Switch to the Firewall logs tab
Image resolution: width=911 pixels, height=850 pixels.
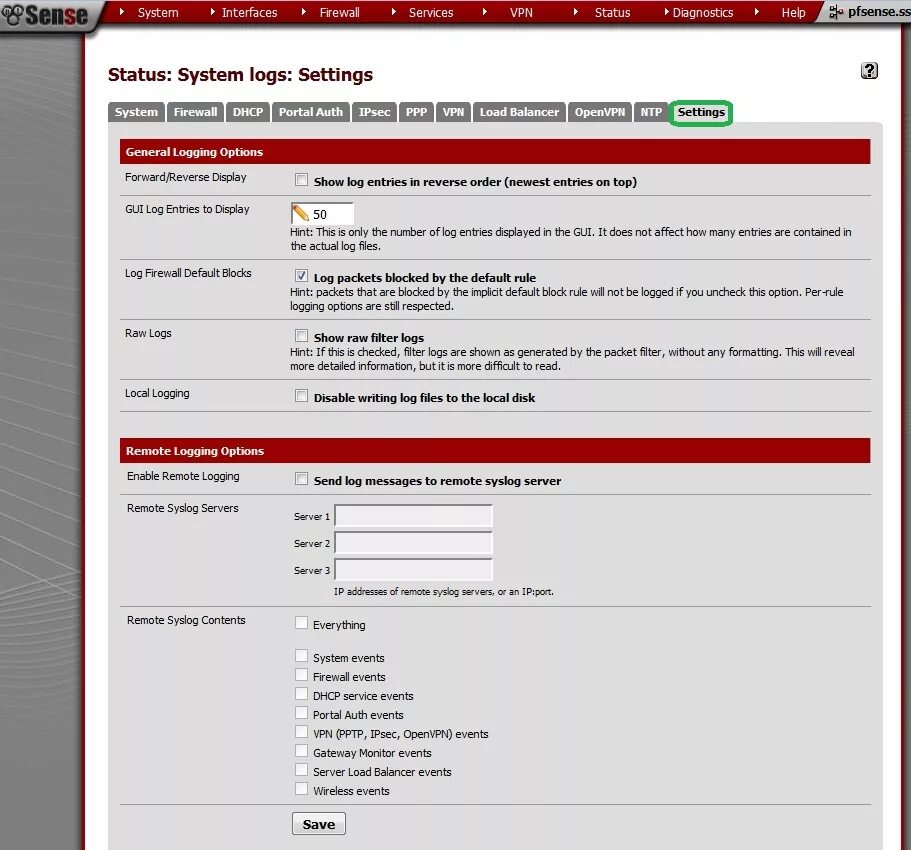(x=195, y=112)
